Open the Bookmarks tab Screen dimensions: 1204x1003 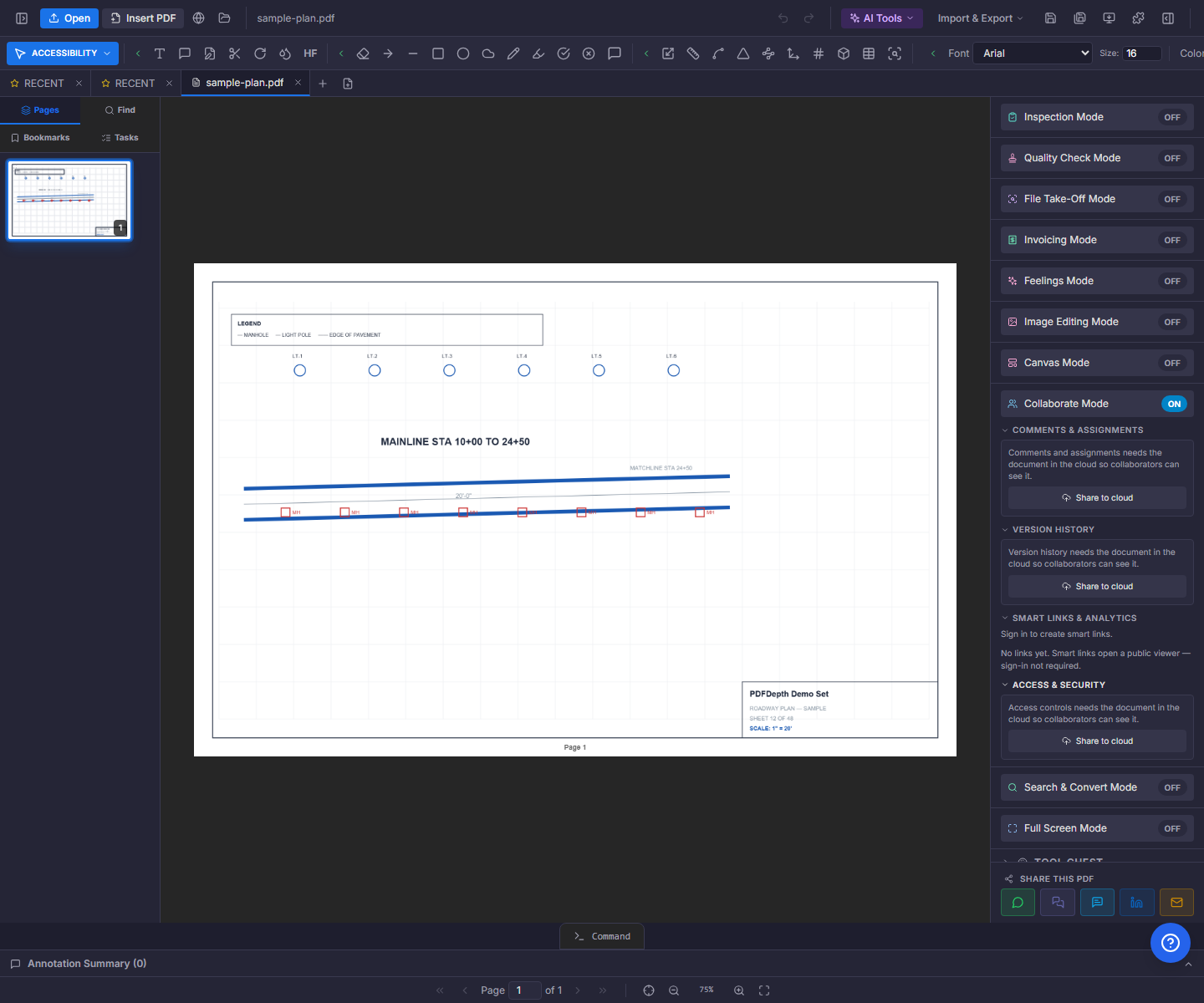(40, 138)
